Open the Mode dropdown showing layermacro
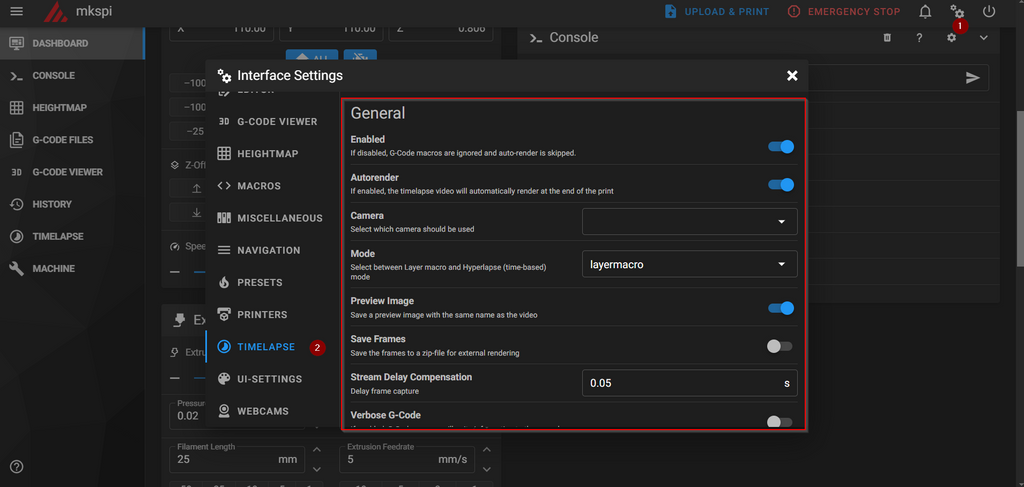The image size is (1024, 487). tap(690, 264)
